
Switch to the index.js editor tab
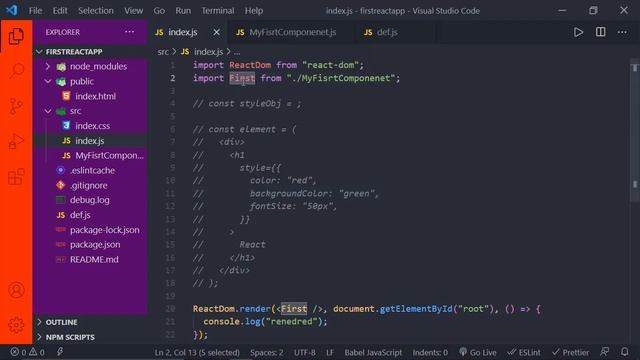188,32
